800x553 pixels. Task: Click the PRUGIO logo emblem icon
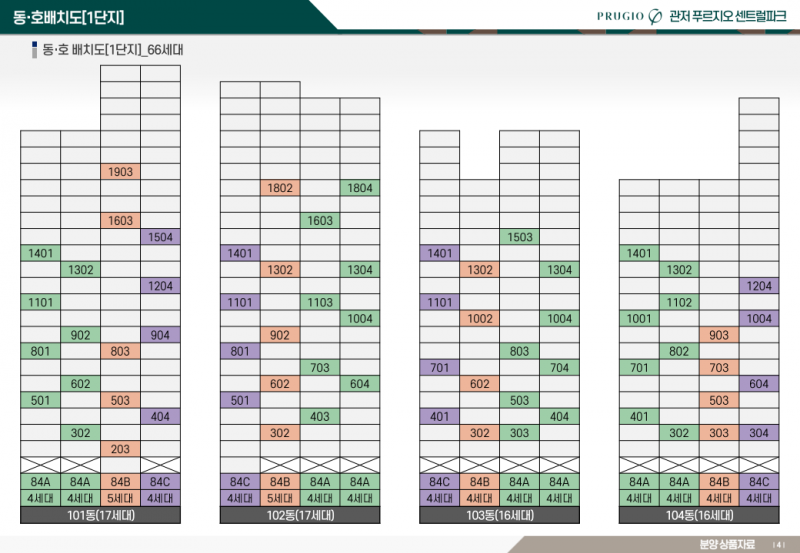(x=656, y=16)
